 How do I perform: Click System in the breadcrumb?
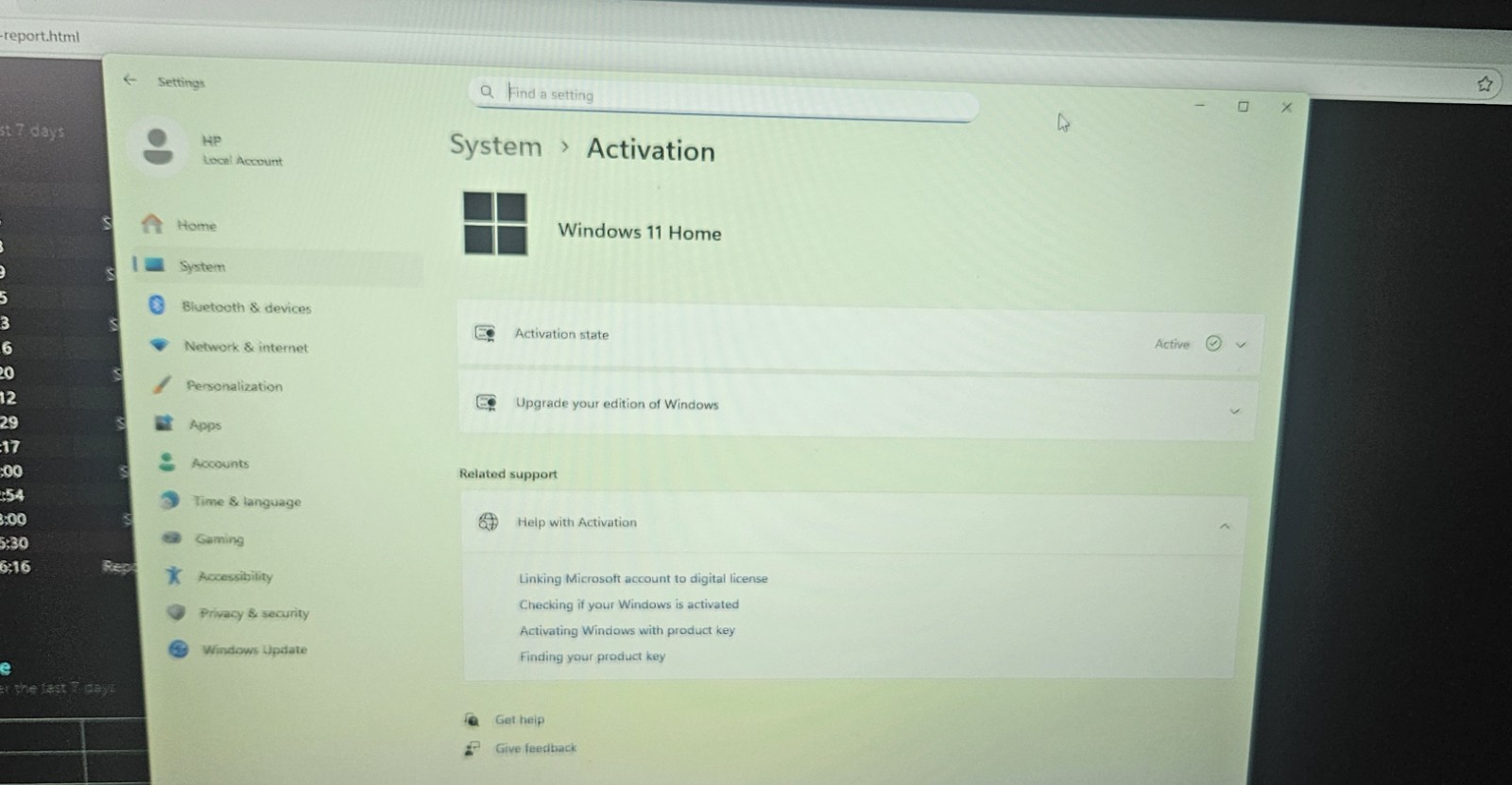[495, 145]
